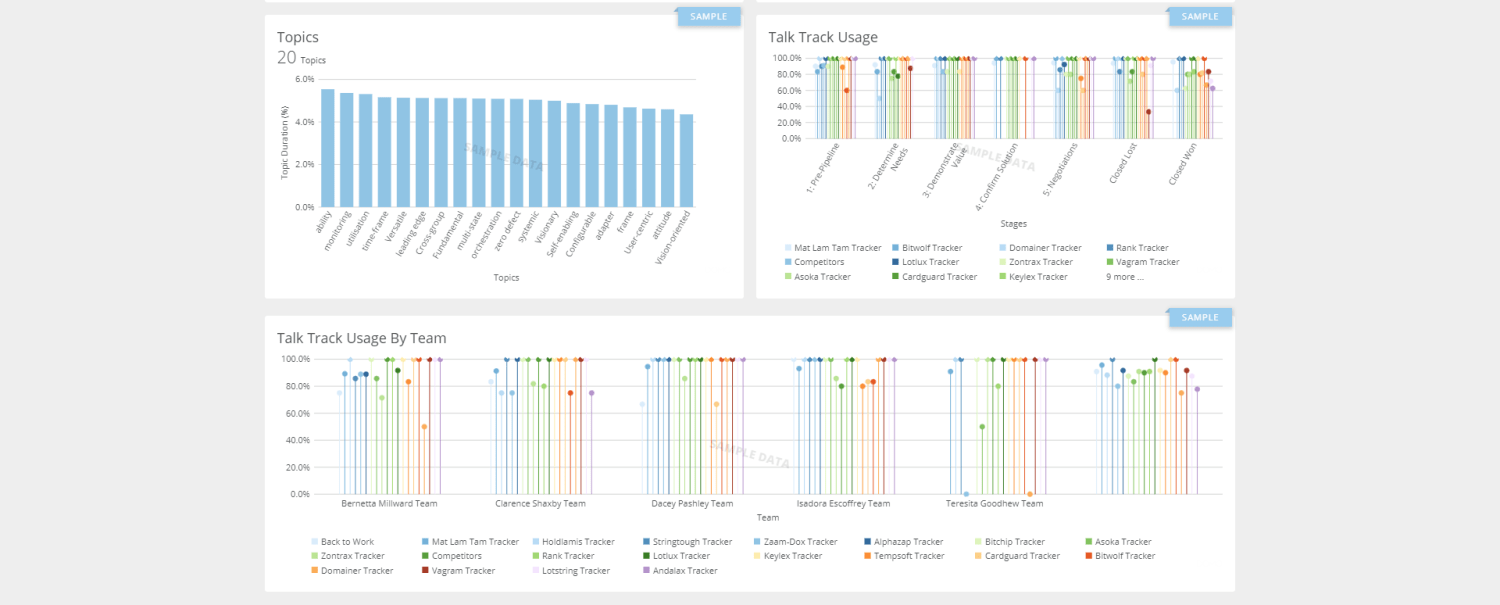Expand the '9 more ...' legend entries

1124,277
